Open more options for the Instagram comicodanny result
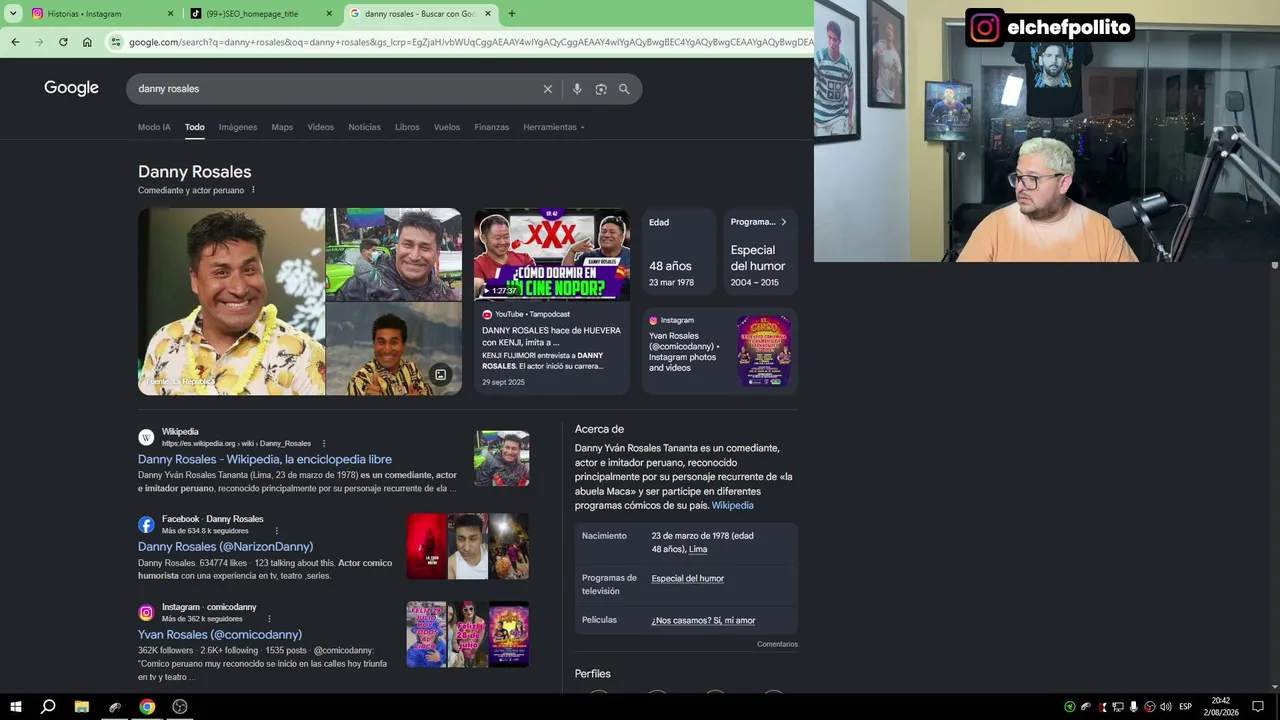1280x720 pixels. tap(269, 619)
